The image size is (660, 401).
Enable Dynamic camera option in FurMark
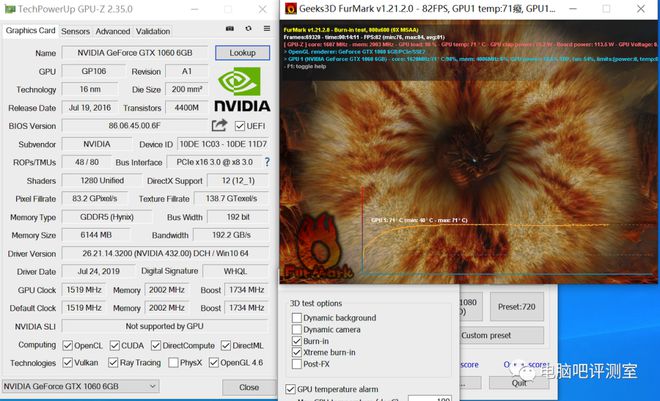(297, 329)
